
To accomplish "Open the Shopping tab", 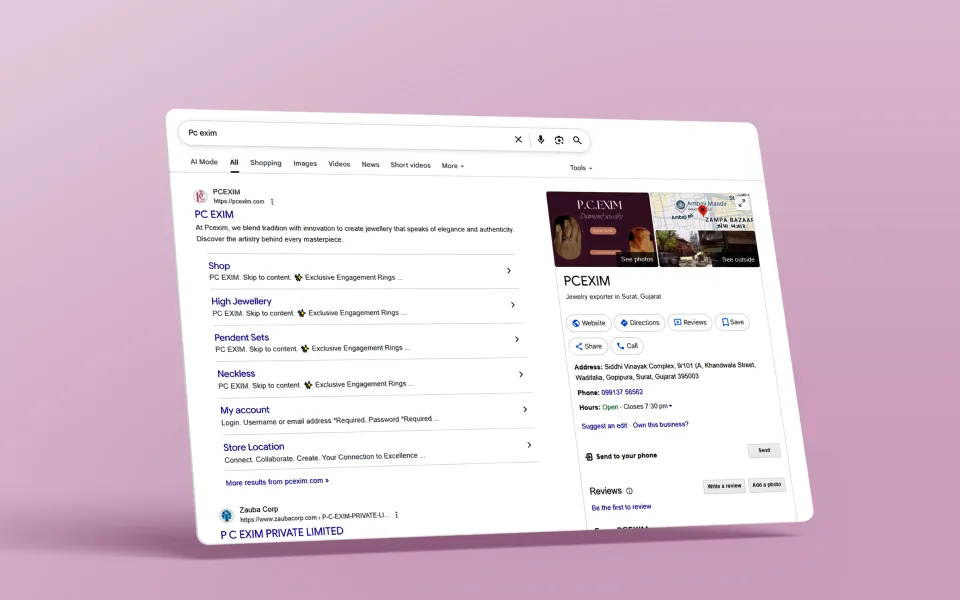I will tap(266, 163).
